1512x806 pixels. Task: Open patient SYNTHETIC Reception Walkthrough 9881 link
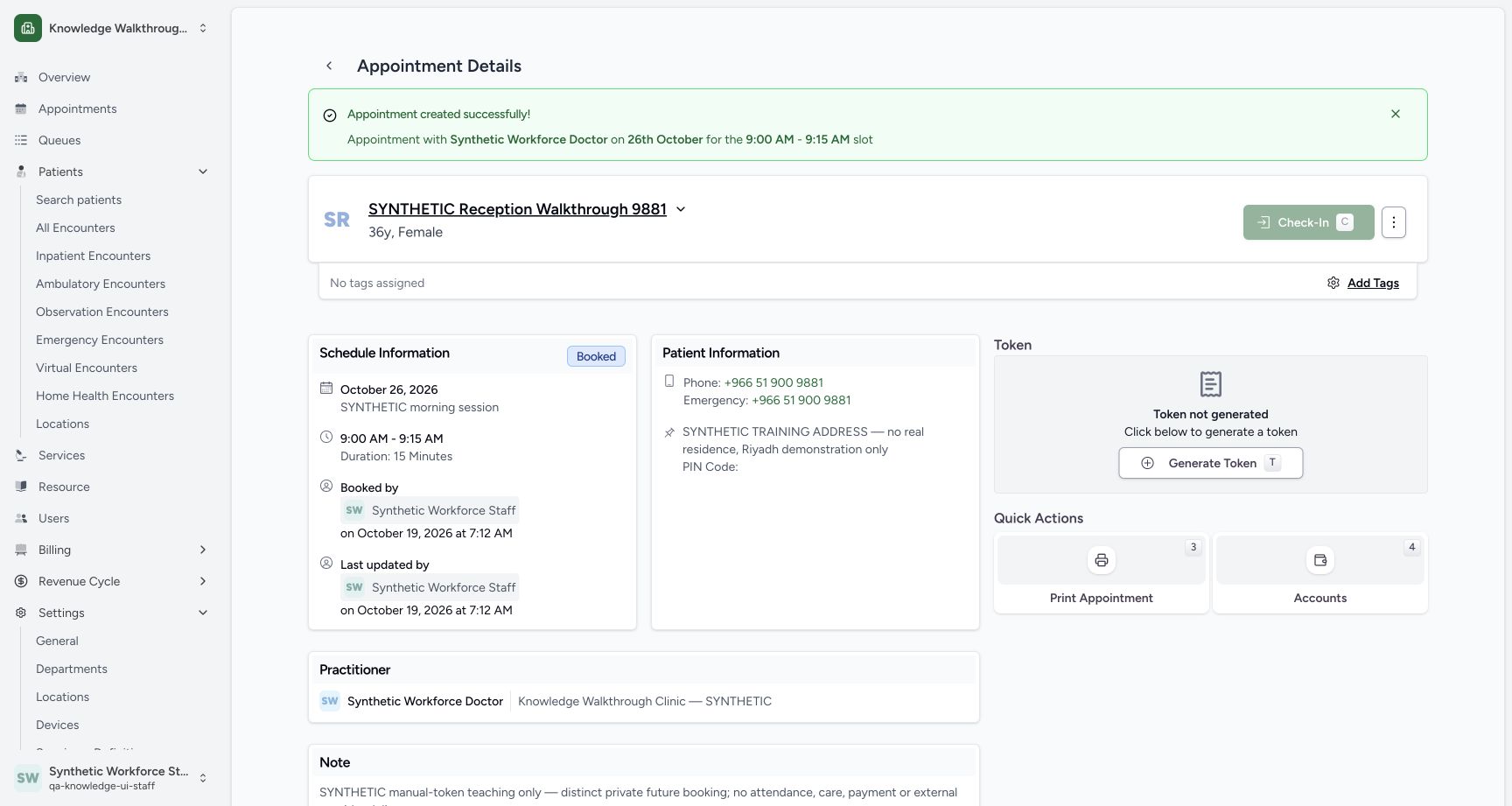click(x=517, y=209)
